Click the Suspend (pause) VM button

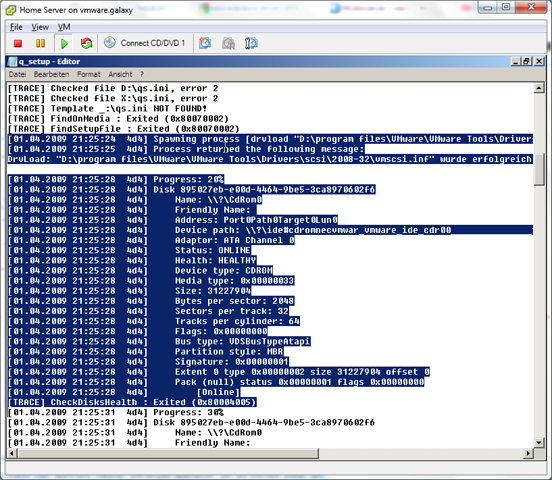pyautogui.click(x=40, y=43)
